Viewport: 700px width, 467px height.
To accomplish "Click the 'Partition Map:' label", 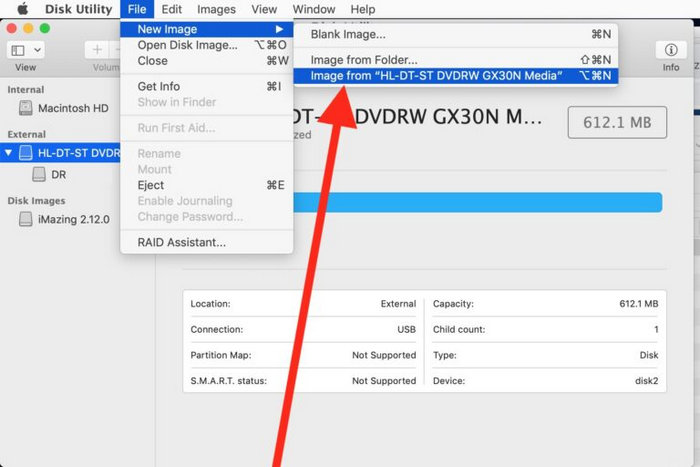I will [221, 355].
